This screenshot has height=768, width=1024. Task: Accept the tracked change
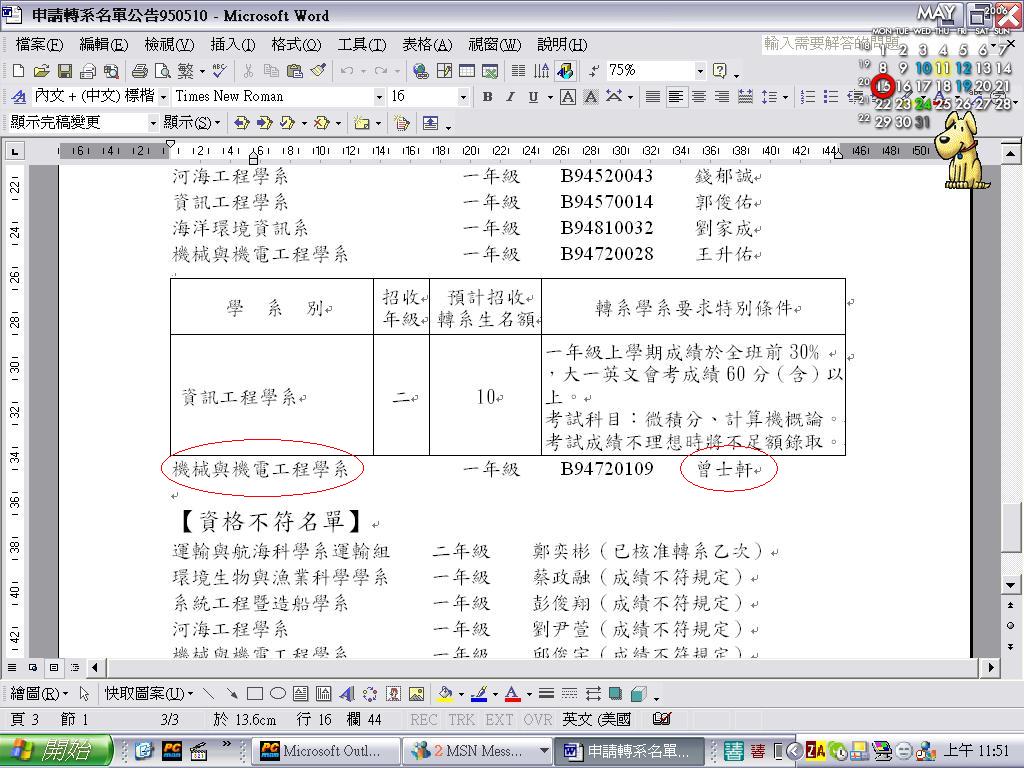[x=287, y=123]
